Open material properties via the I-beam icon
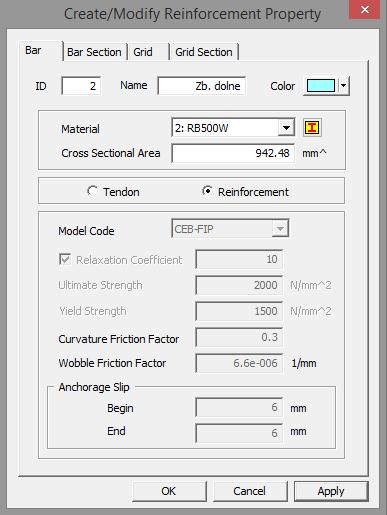This screenshot has width=387, height=515. [x=312, y=128]
